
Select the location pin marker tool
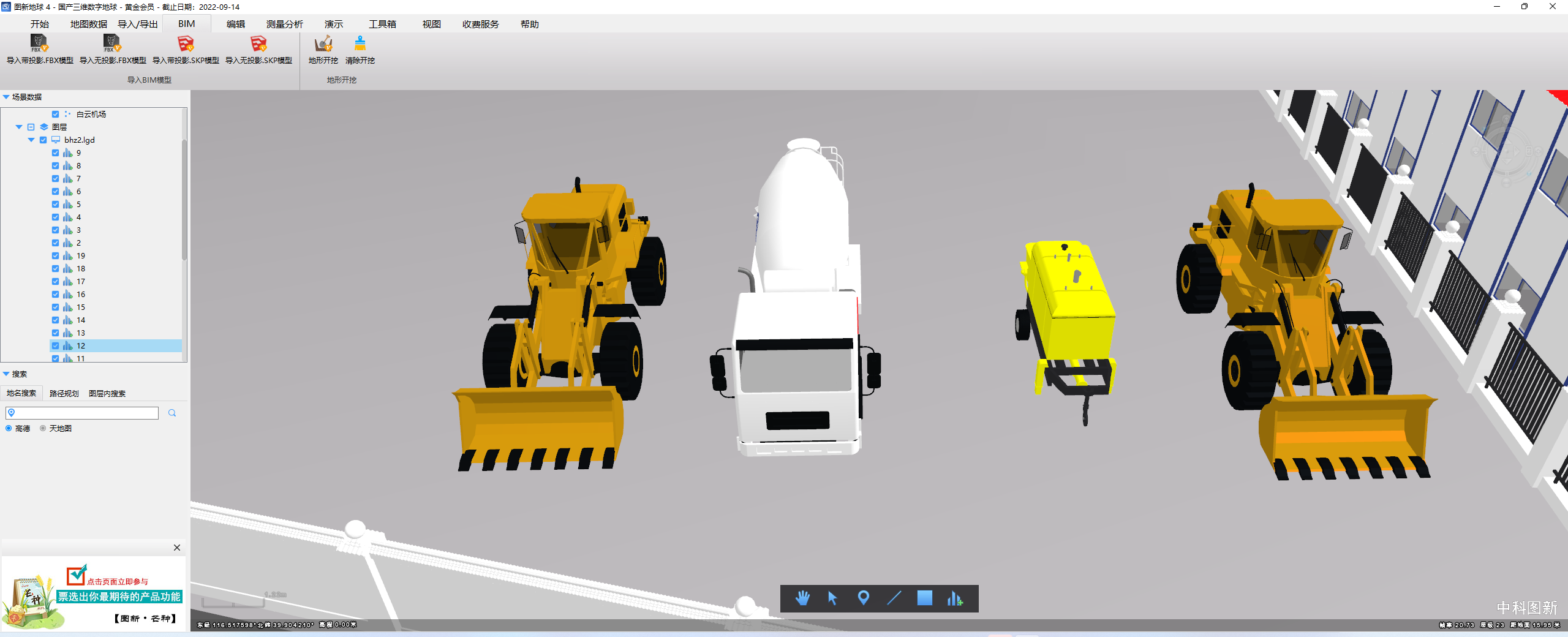tap(863, 598)
